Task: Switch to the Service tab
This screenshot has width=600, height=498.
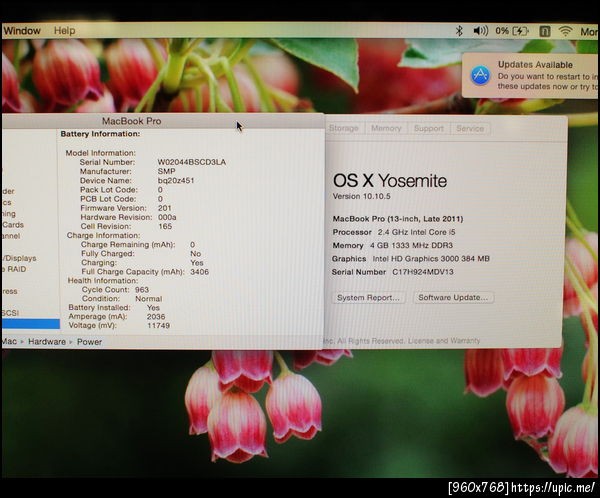Action: (470, 128)
